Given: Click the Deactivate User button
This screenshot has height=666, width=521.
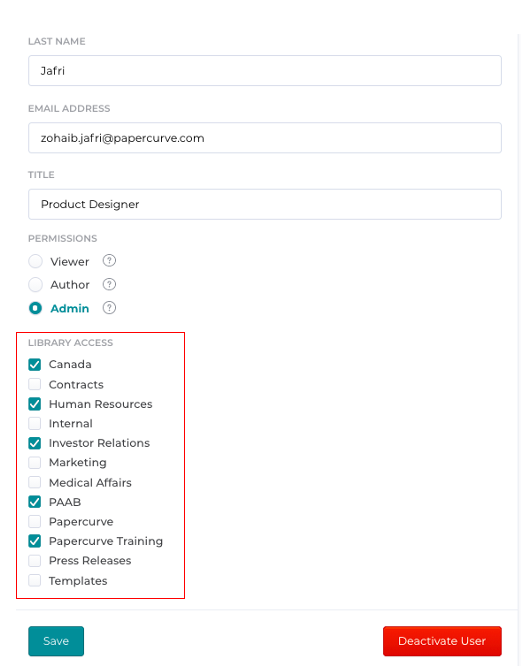Looking at the screenshot, I should [442, 641].
